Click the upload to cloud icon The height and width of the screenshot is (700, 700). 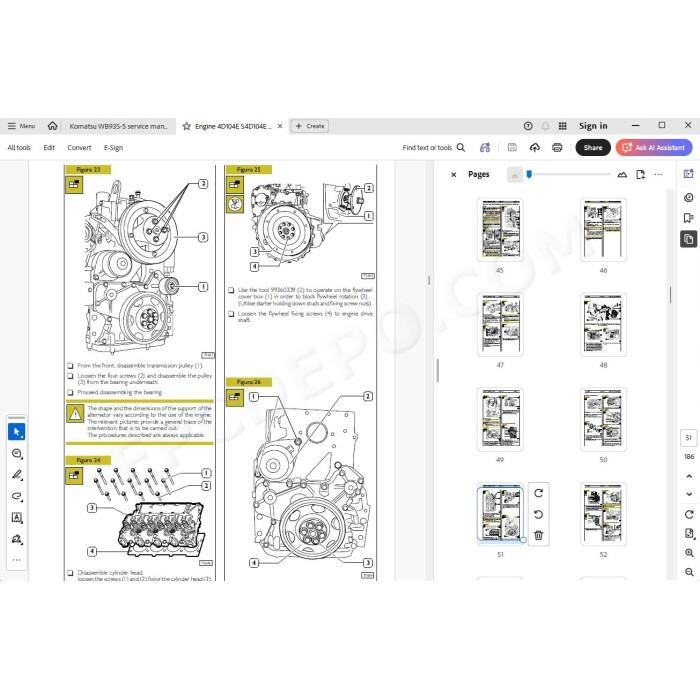coord(534,147)
